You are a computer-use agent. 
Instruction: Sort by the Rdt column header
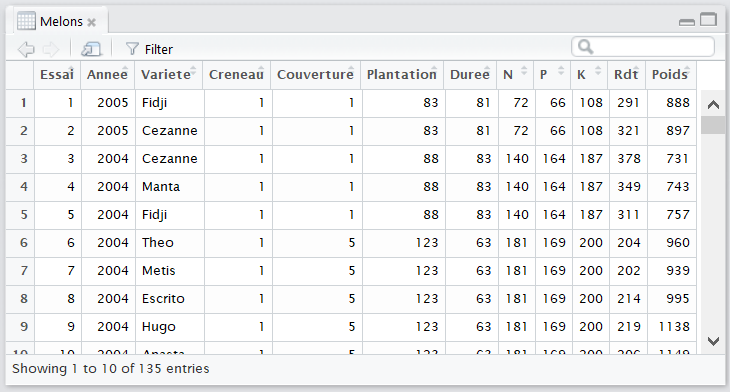point(627,74)
